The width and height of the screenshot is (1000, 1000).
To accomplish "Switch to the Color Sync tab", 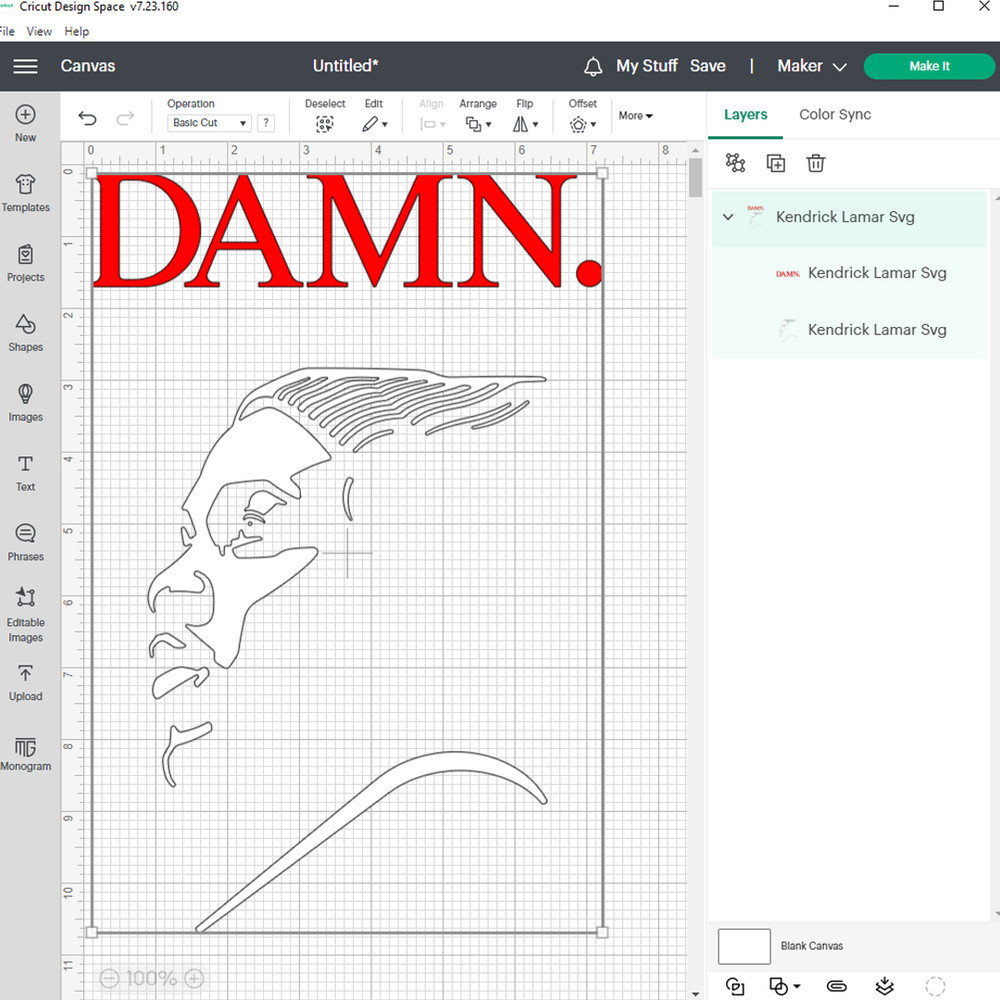I will [x=835, y=114].
